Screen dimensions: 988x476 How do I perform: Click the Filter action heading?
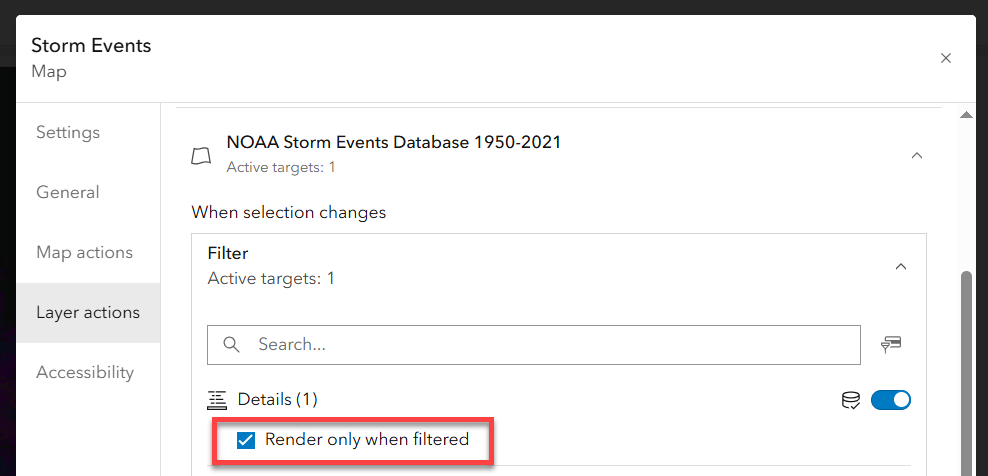(228, 254)
